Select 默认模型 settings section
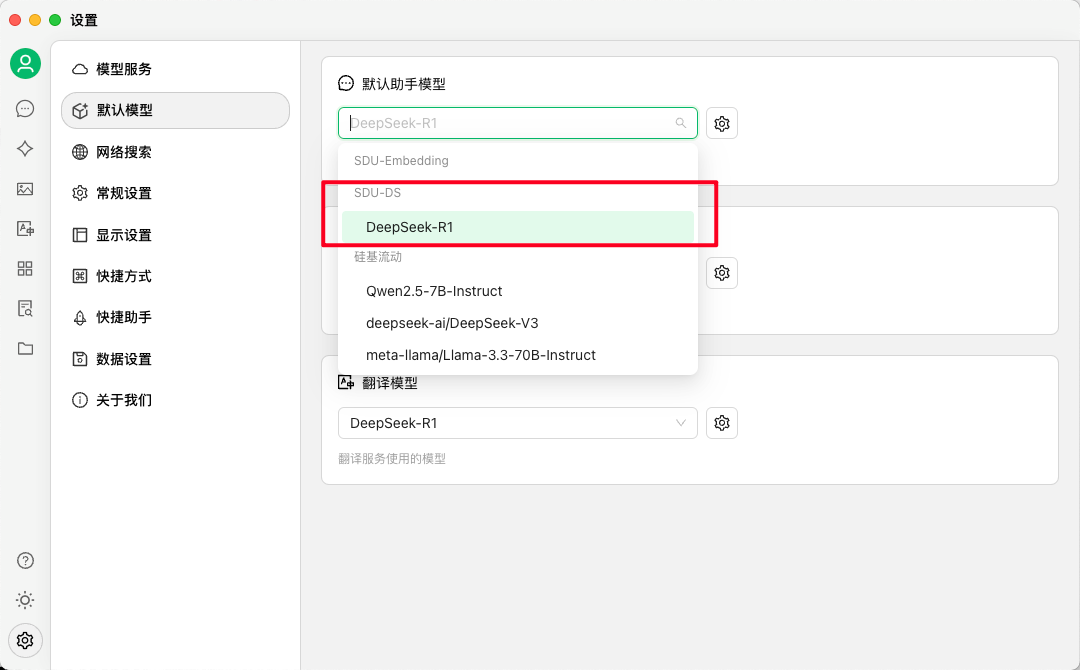Screen dimensions: 1080x670 [x=176, y=110]
